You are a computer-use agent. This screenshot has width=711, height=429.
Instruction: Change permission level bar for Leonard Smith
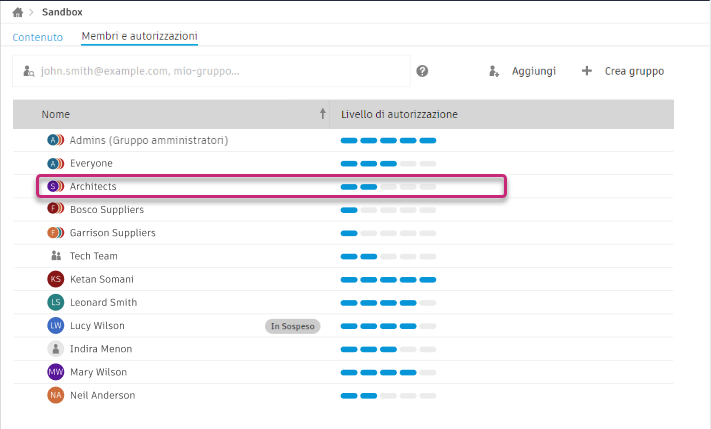point(388,303)
